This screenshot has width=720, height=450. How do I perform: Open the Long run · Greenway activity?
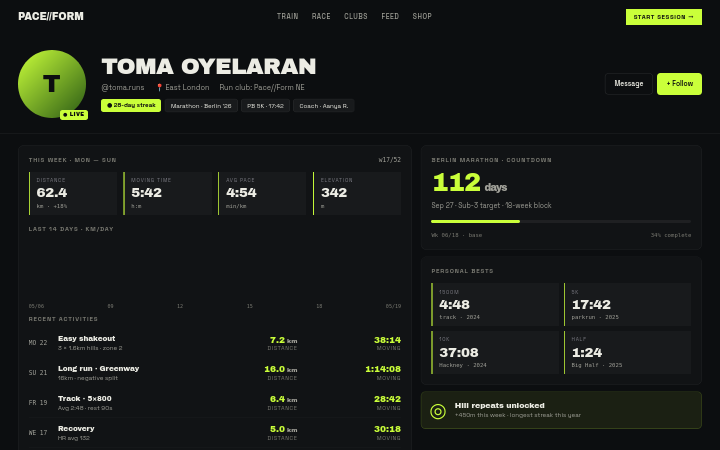[x=214, y=373]
